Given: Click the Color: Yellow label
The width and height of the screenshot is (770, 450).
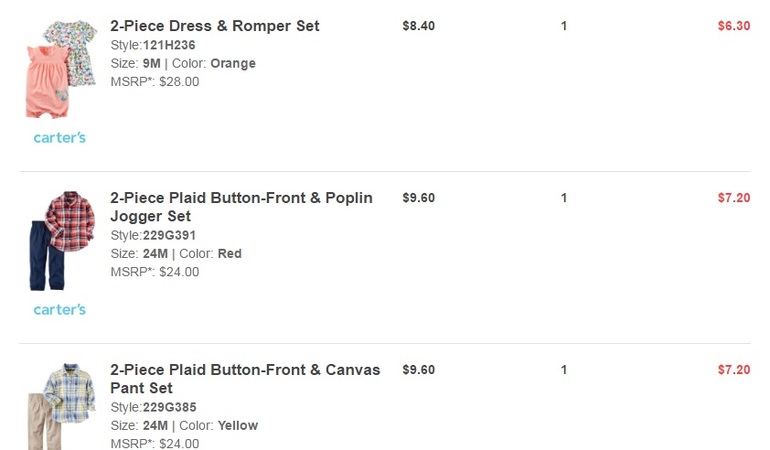Looking at the screenshot, I should pyautogui.click(x=218, y=426).
